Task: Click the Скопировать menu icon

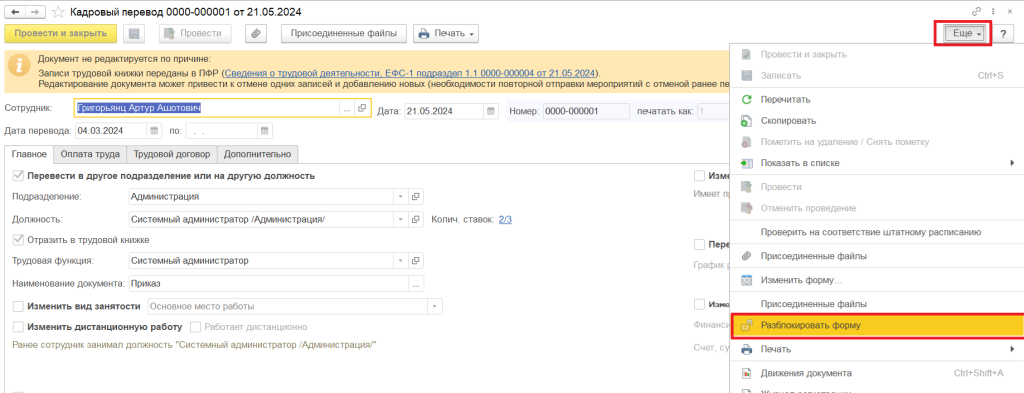Action: pos(746,121)
